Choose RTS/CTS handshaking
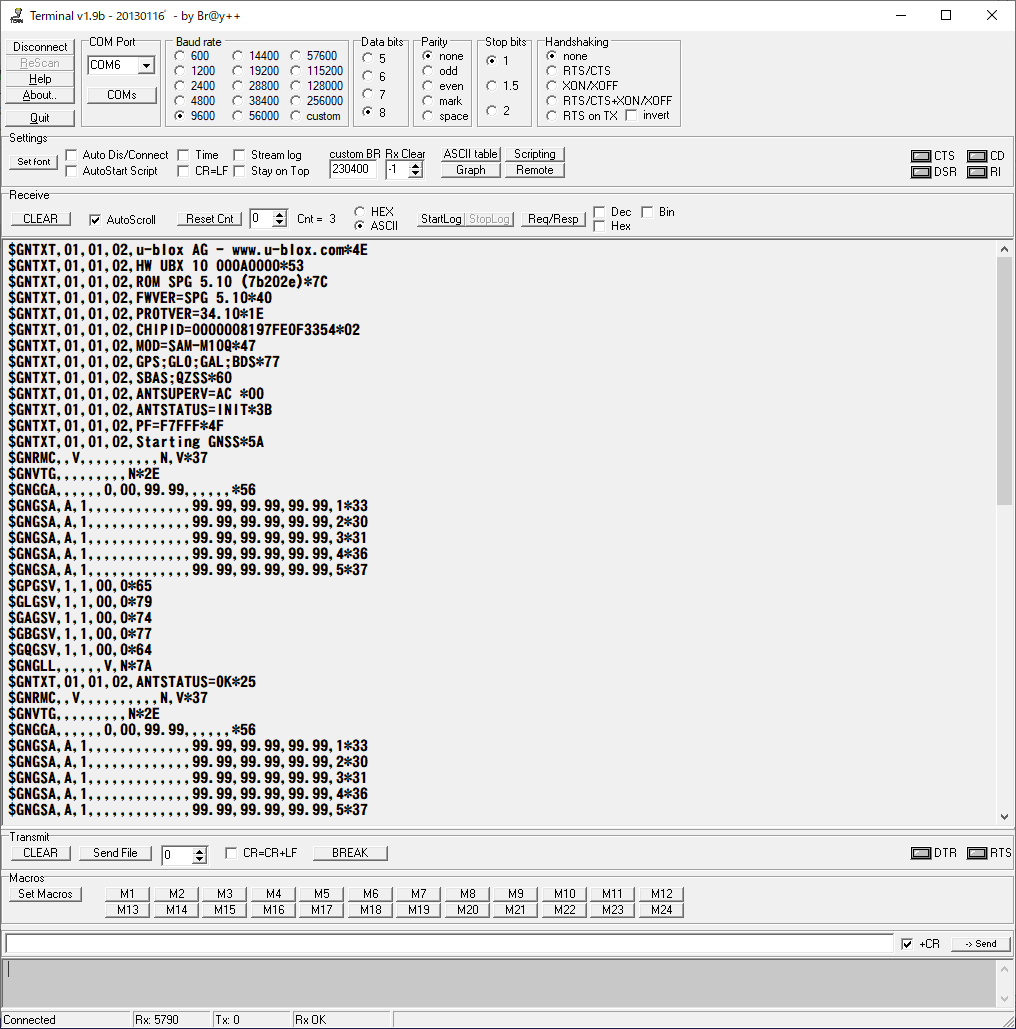1016x1029 pixels. click(551, 71)
